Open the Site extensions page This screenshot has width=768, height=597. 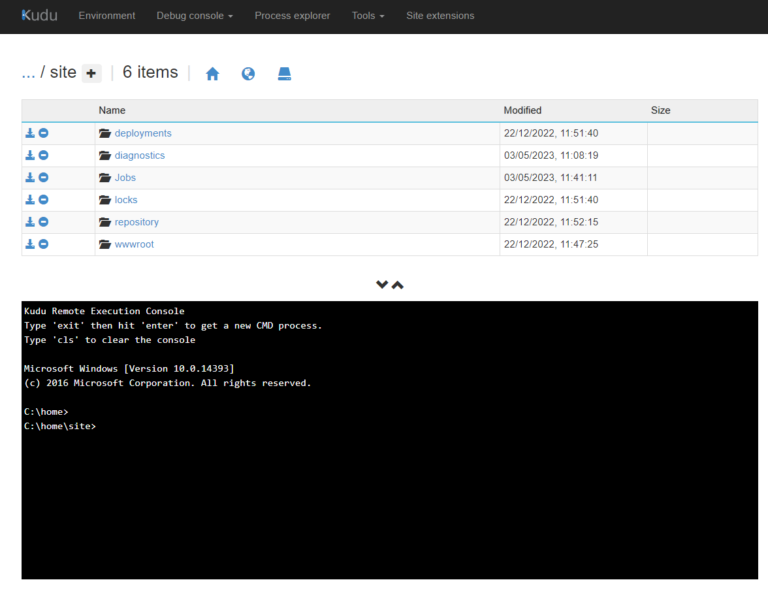pyautogui.click(x=440, y=16)
